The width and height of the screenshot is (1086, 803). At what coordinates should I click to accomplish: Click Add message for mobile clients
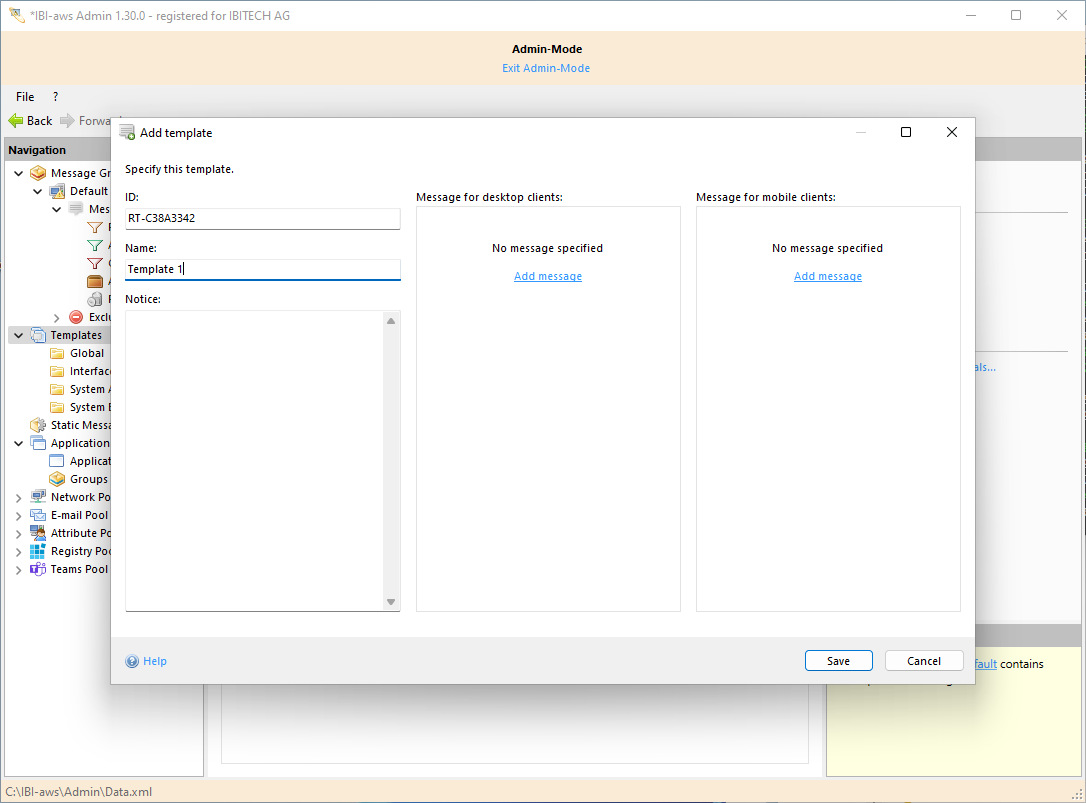827,276
